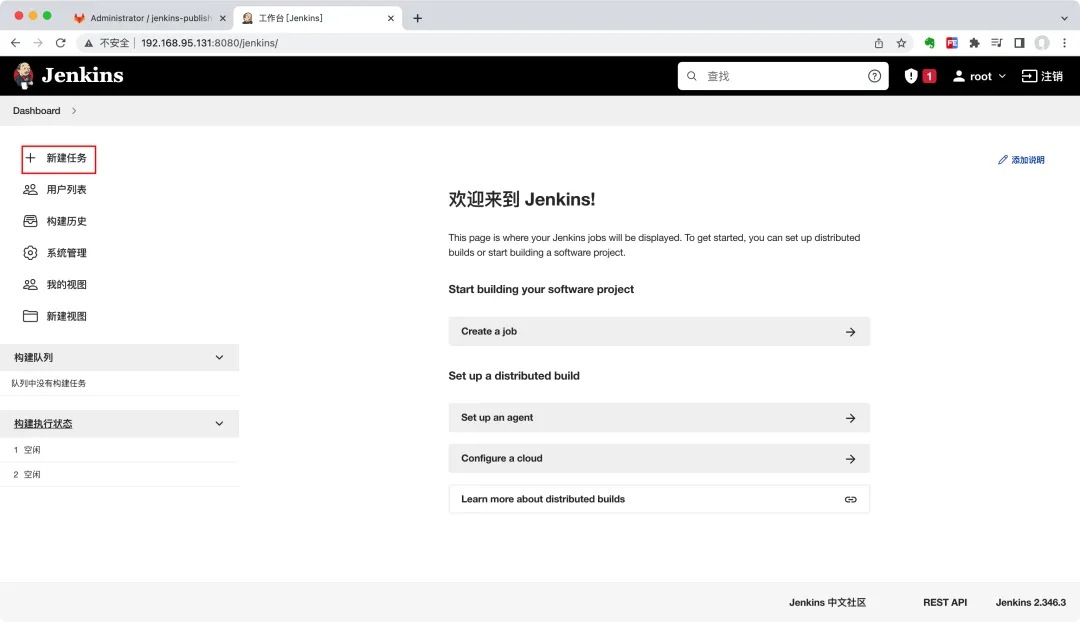Click the arrow on Configure a cloud
Screen dimensions: 1080x622
click(x=851, y=459)
